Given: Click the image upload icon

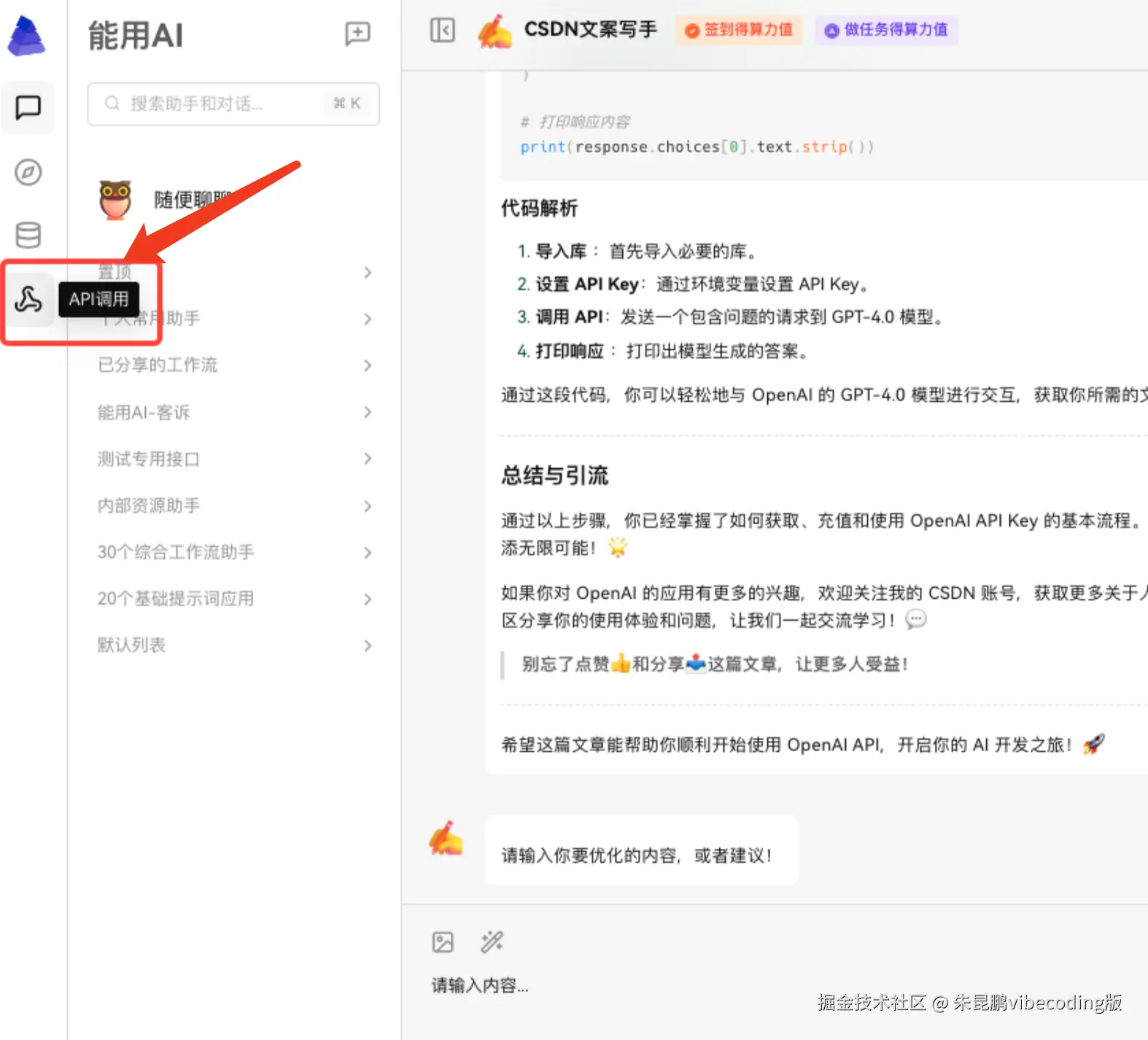Looking at the screenshot, I should (x=443, y=942).
